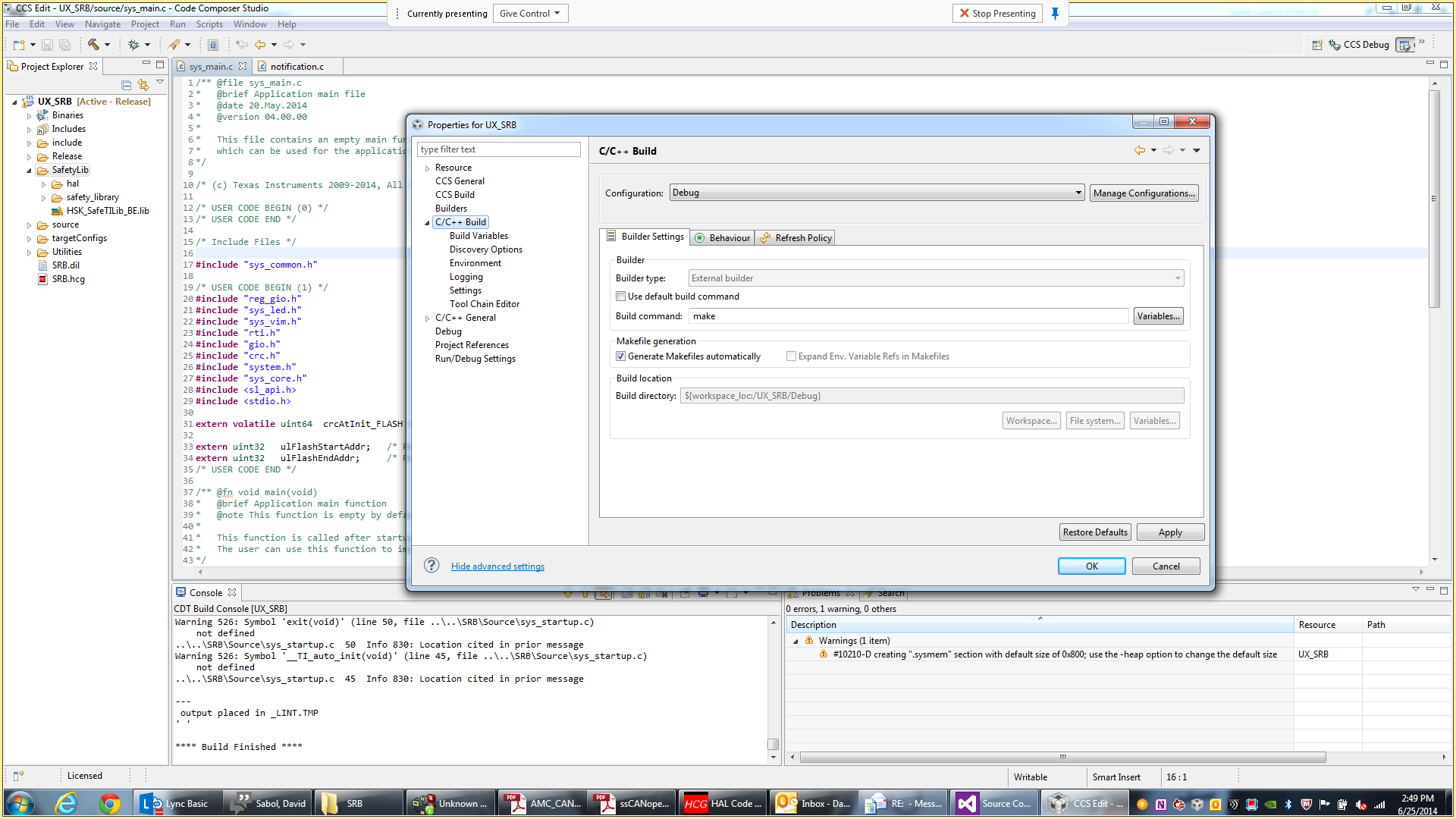Click the help question mark icon
Image resolution: width=1456 pixels, height=819 pixels.
click(431, 566)
